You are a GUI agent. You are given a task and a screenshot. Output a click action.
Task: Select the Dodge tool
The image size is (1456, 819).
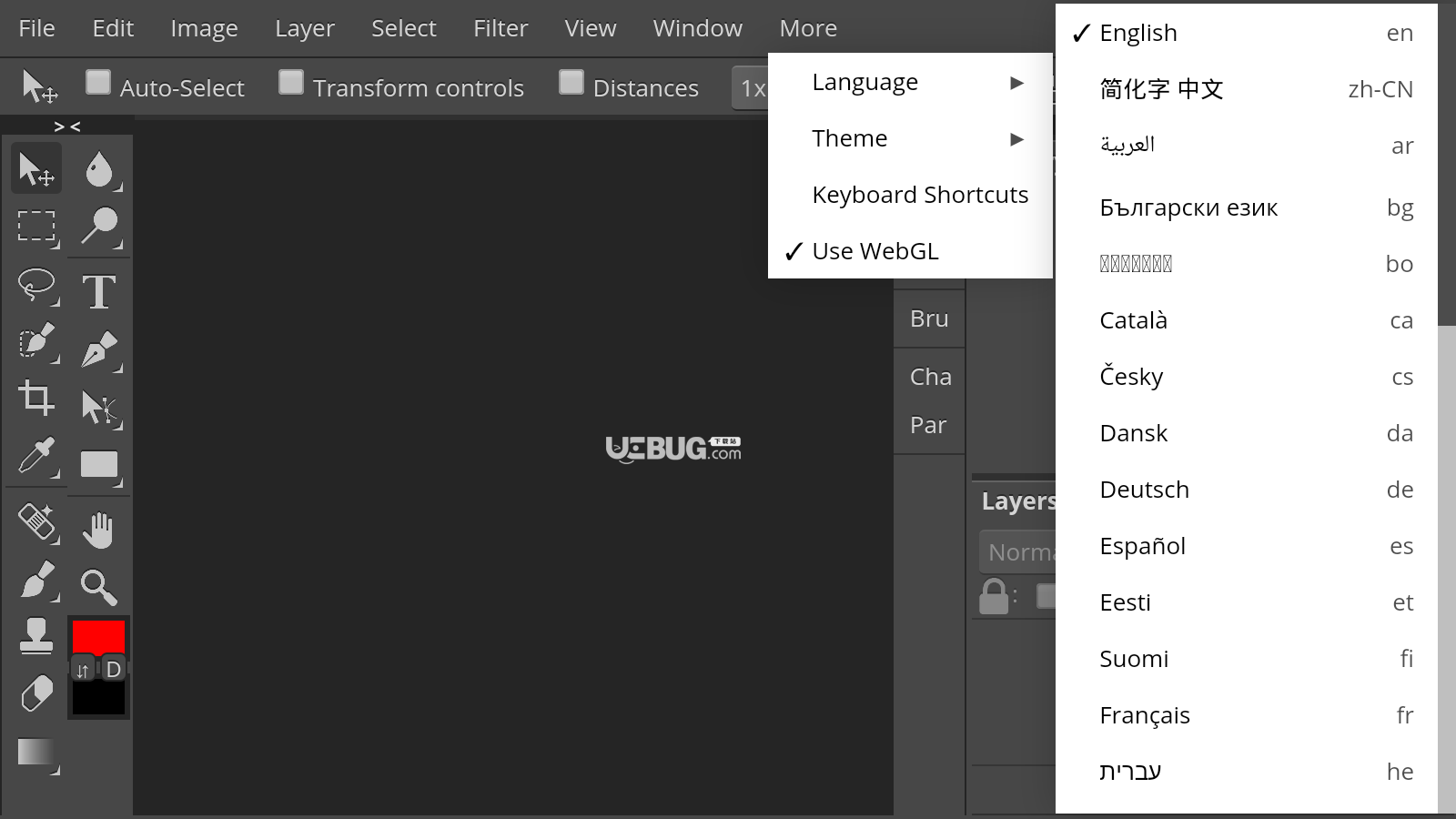[99, 226]
